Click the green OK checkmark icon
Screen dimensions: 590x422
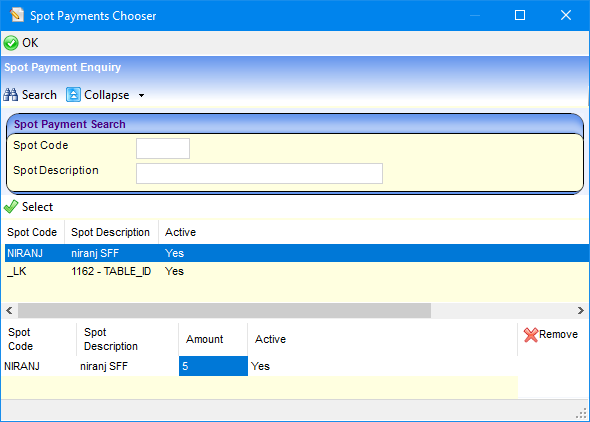pos(11,43)
